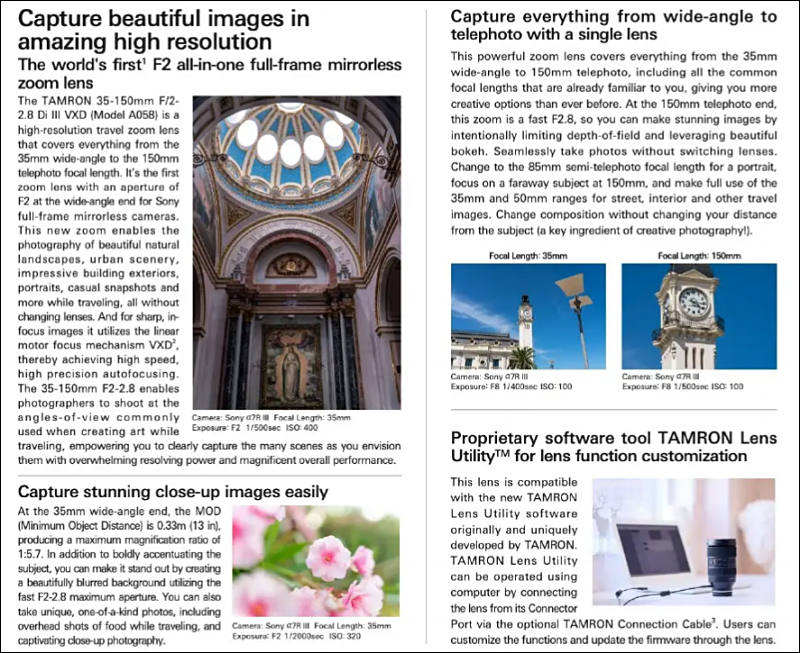Click the line "from the subject (a key ingredient"

click(602, 231)
